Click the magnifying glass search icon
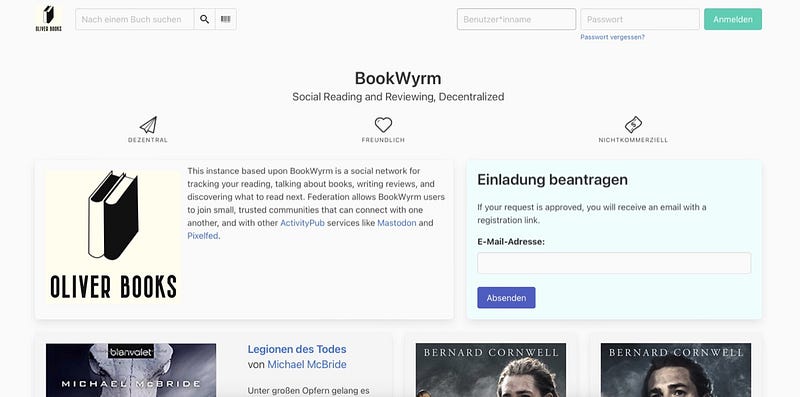 click(x=205, y=19)
